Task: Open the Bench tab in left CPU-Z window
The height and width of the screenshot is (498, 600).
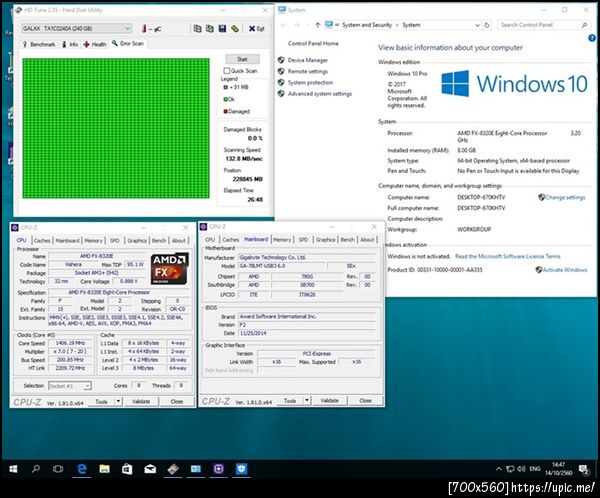Action: (159, 240)
